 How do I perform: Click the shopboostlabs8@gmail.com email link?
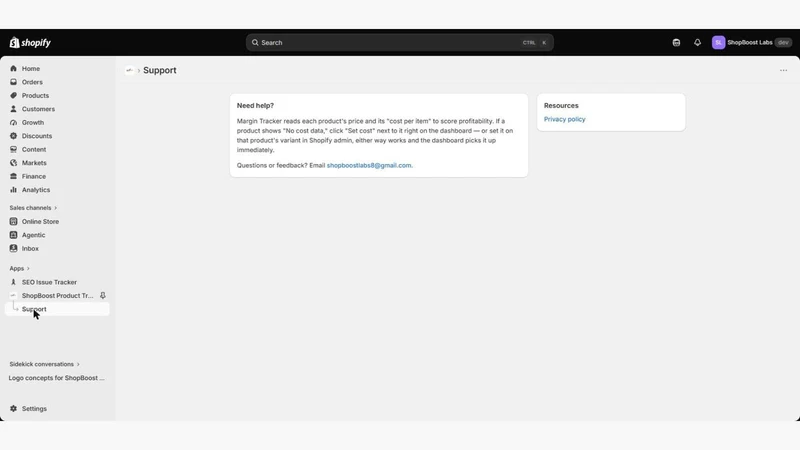[369, 165]
